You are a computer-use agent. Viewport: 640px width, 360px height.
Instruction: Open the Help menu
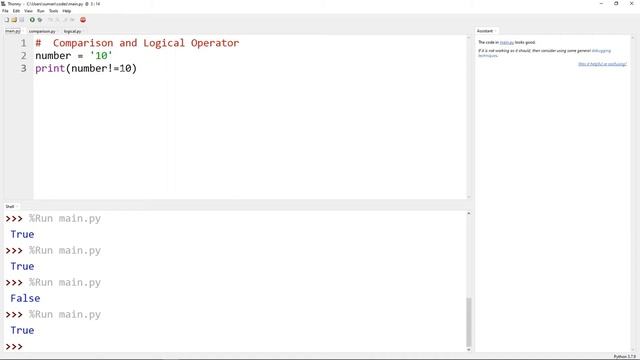tap(67, 11)
